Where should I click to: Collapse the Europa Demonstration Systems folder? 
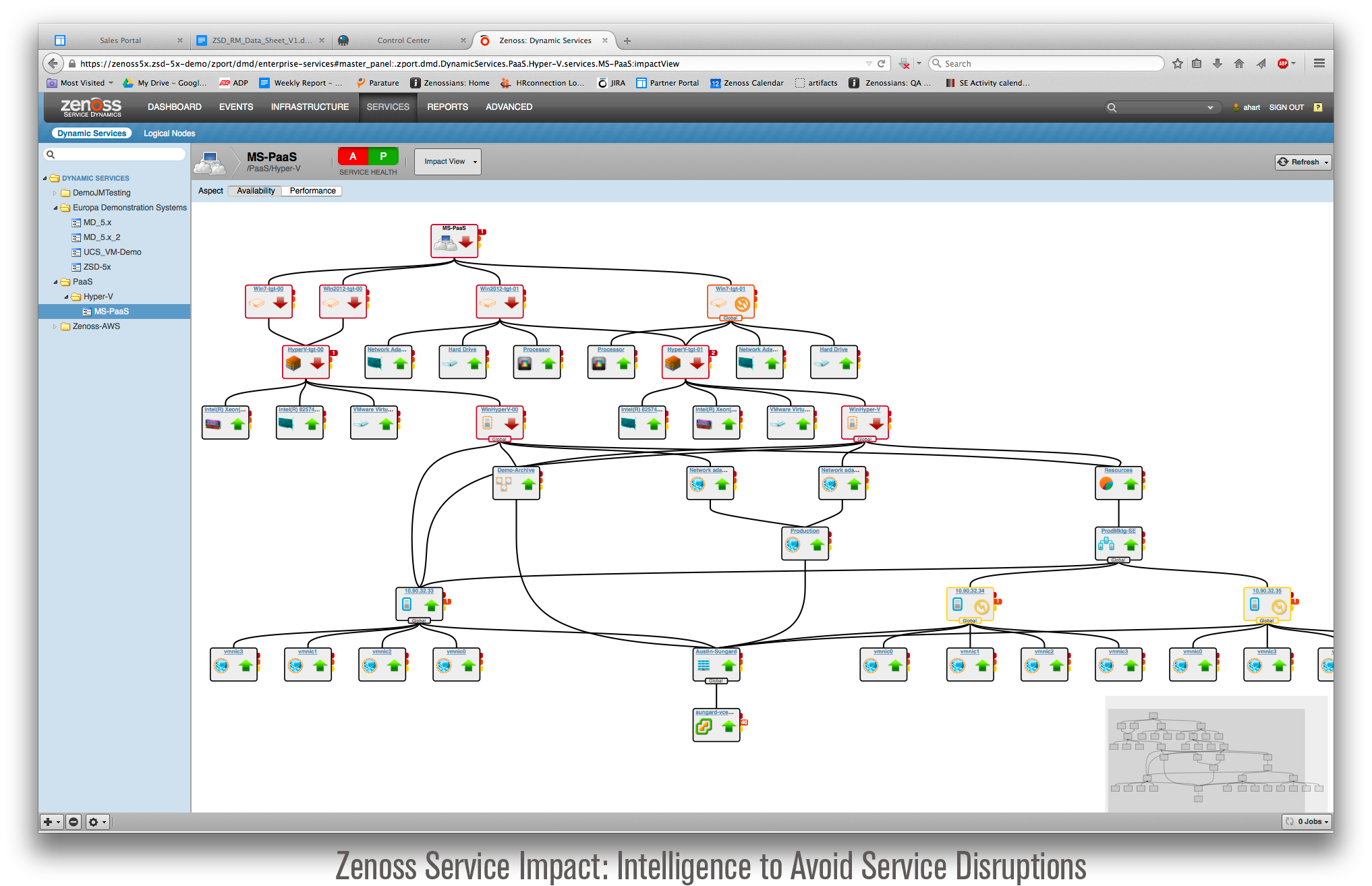tap(56, 207)
